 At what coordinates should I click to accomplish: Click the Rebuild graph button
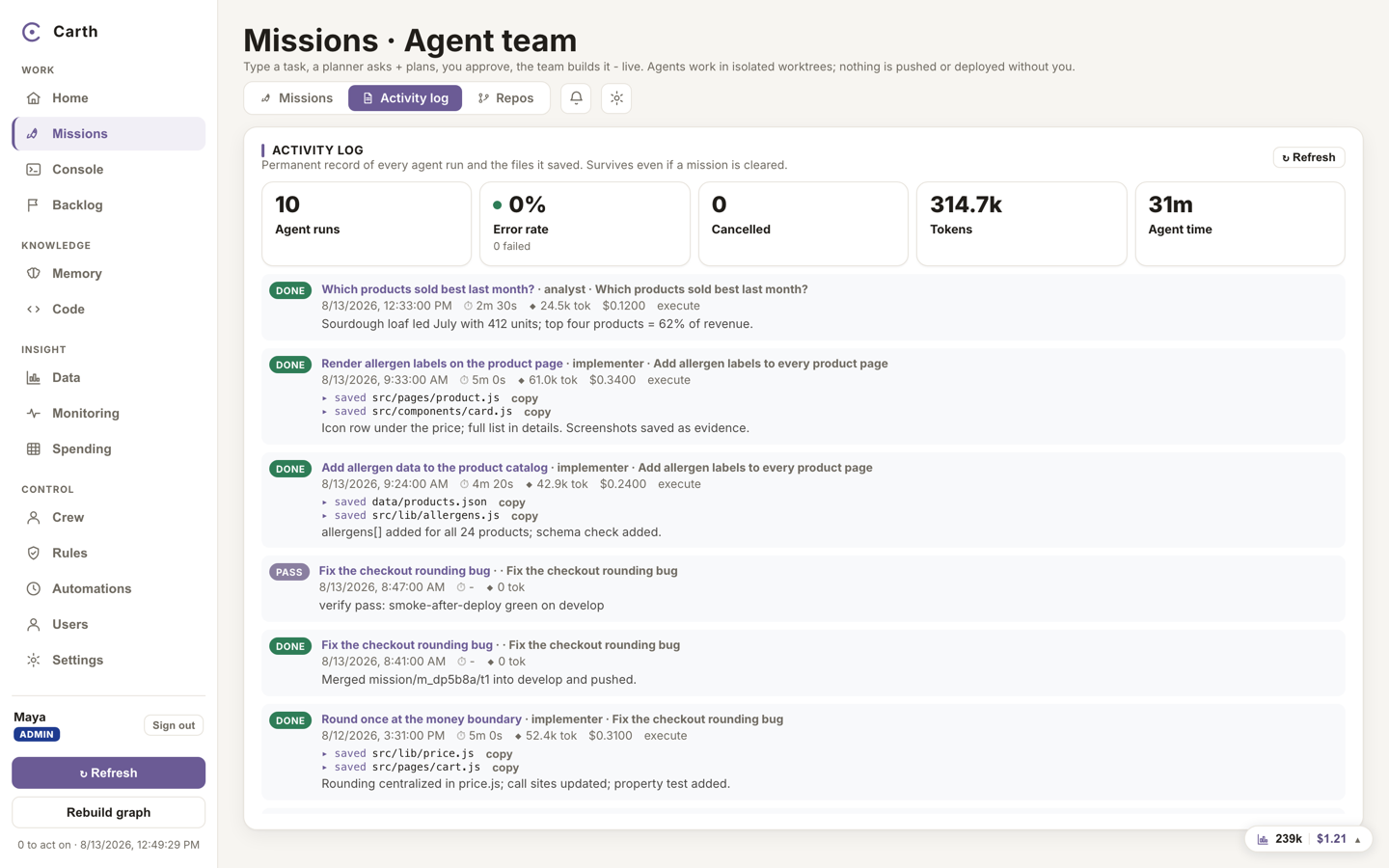(x=108, y=813)
